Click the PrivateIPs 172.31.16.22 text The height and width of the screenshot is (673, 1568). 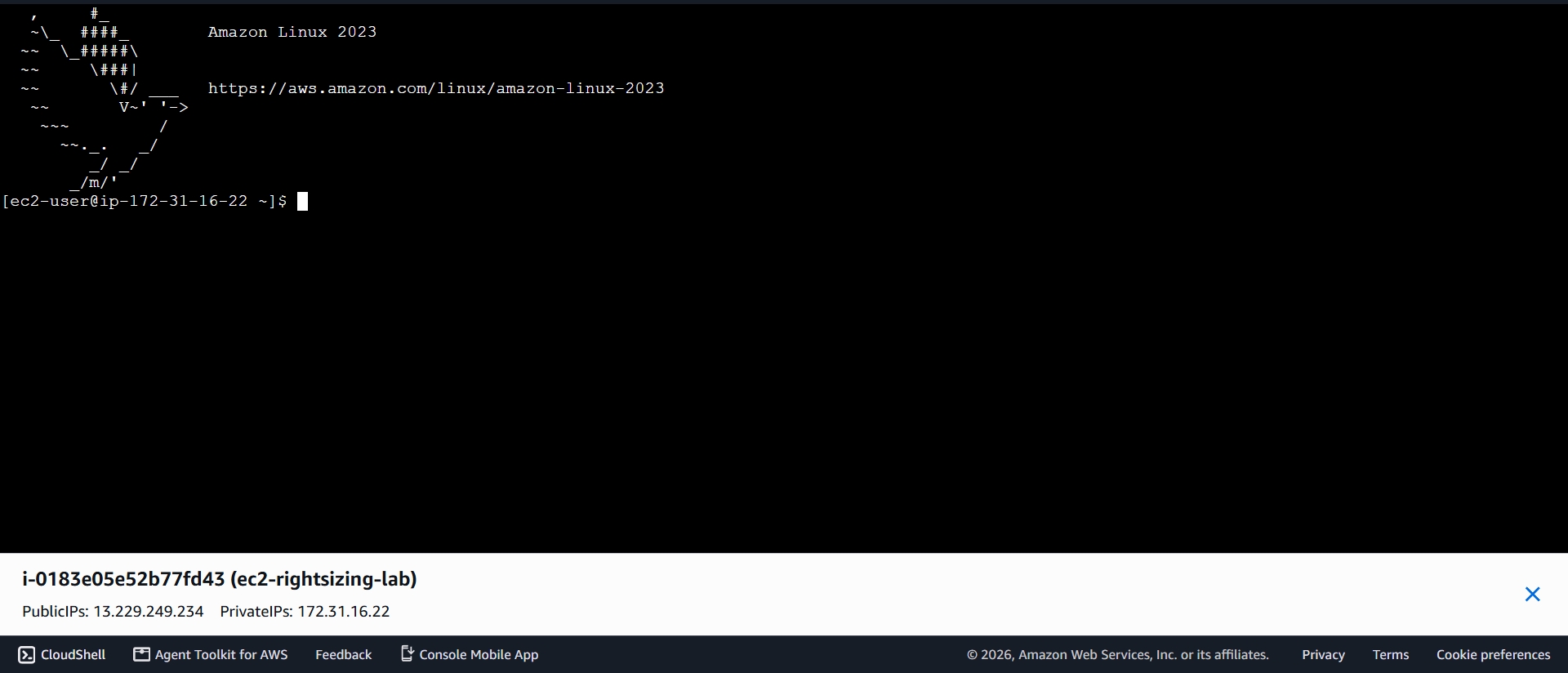[305, 611]
